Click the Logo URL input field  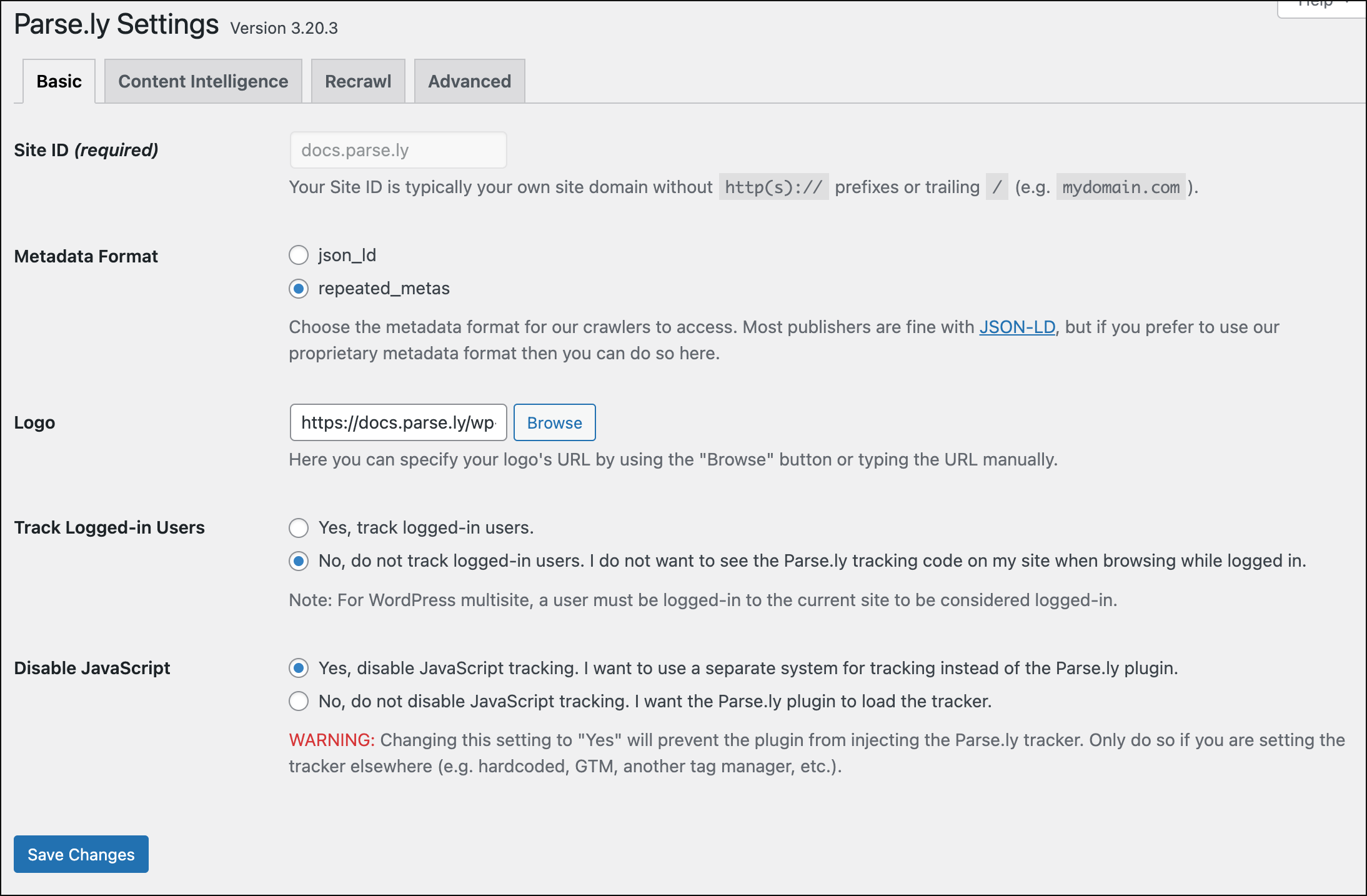coord(398,422)
